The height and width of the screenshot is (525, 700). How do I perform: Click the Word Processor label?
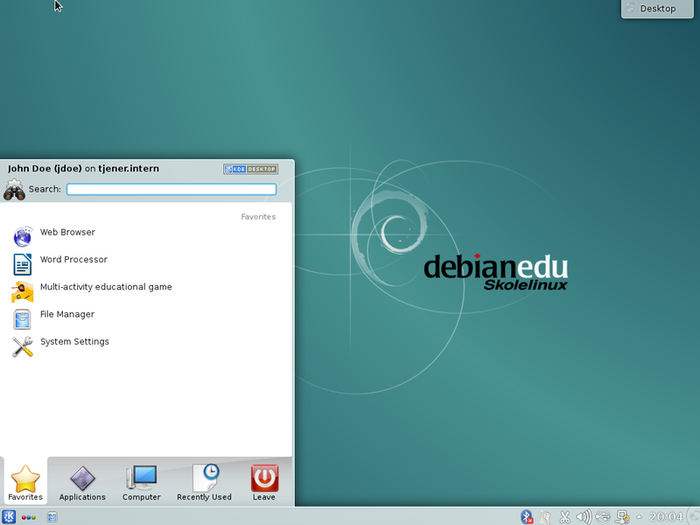74,259
